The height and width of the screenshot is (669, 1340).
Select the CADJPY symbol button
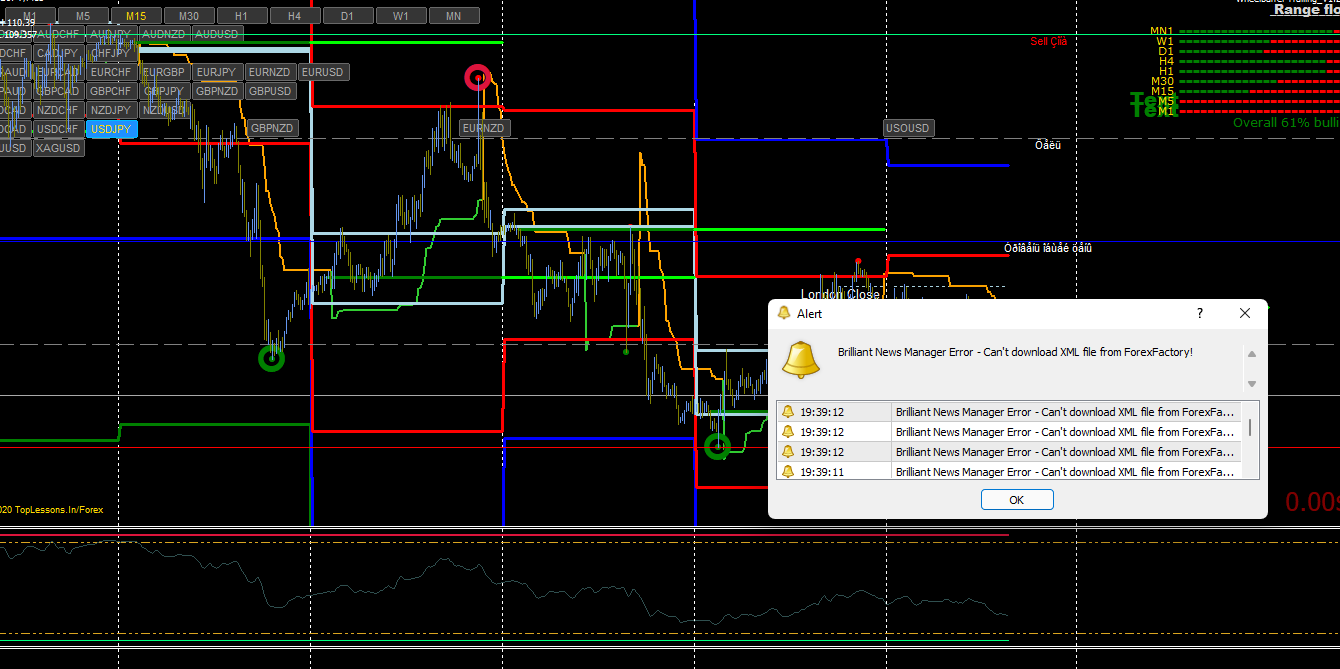(58, 53)
